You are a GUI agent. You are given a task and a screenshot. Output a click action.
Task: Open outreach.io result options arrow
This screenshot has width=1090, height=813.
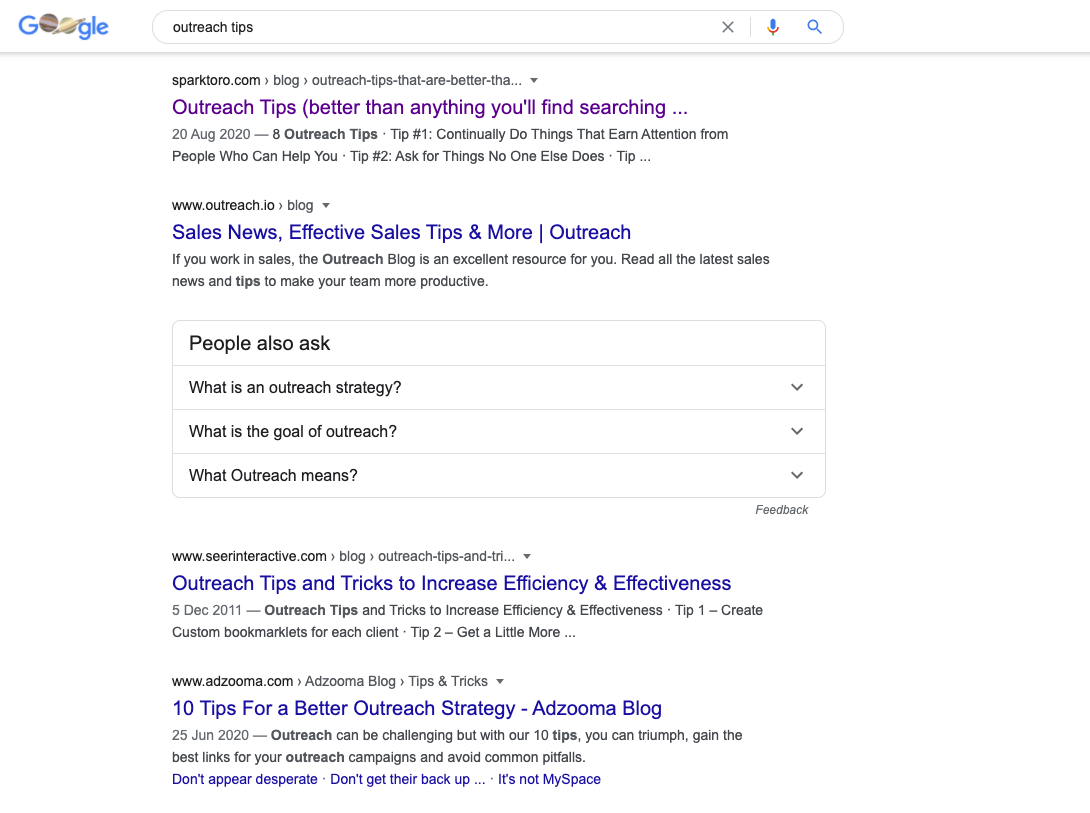click(325, 206)
